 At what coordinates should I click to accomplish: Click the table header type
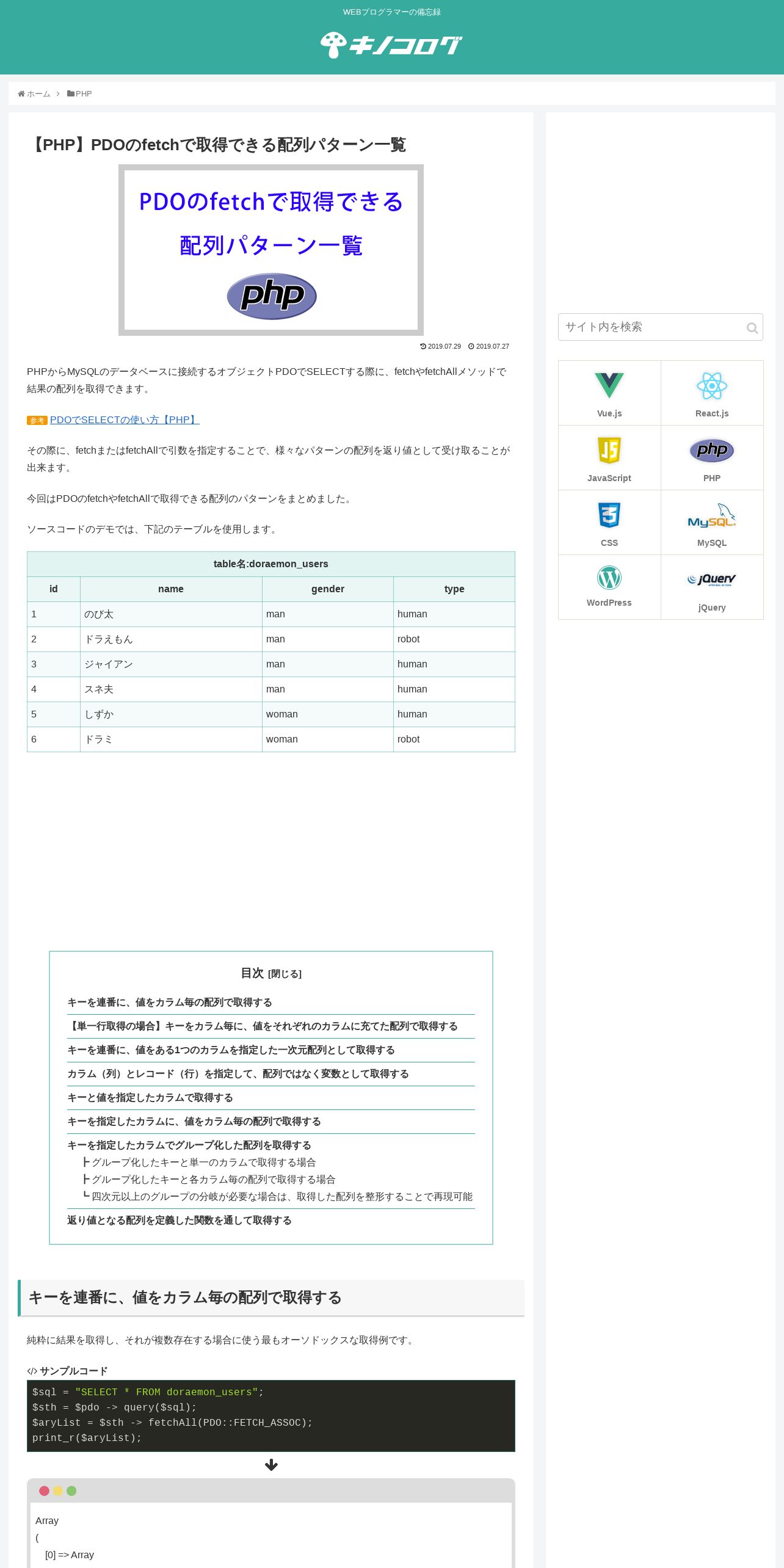click(454, 589)
